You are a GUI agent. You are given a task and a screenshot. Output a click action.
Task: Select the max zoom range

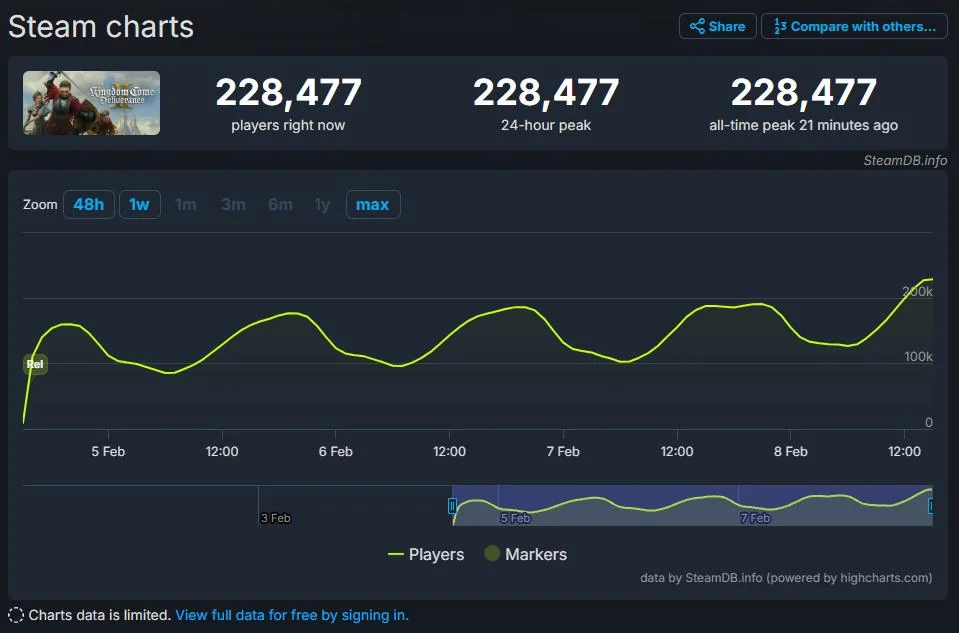(x=372, y=205)
